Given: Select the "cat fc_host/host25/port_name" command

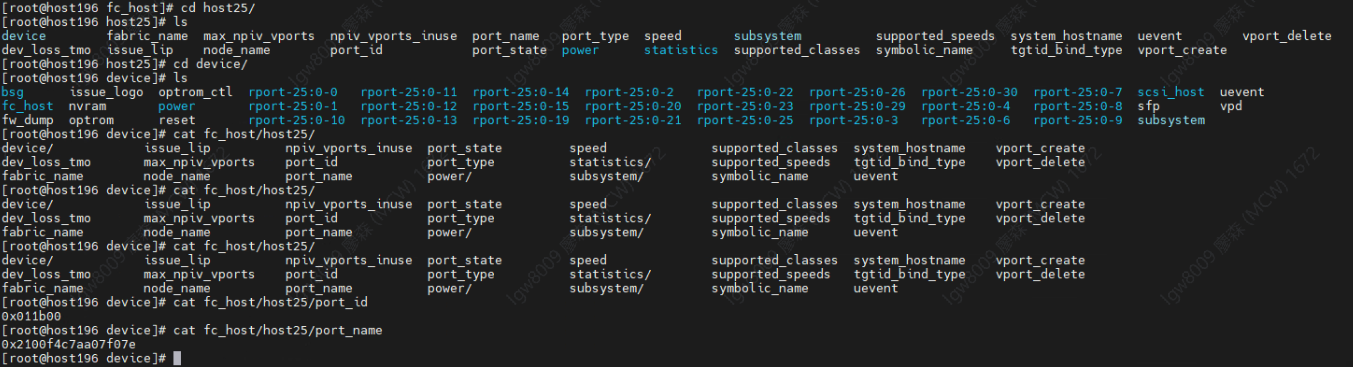Looking at the screenshot, I should tap(278, 329).
